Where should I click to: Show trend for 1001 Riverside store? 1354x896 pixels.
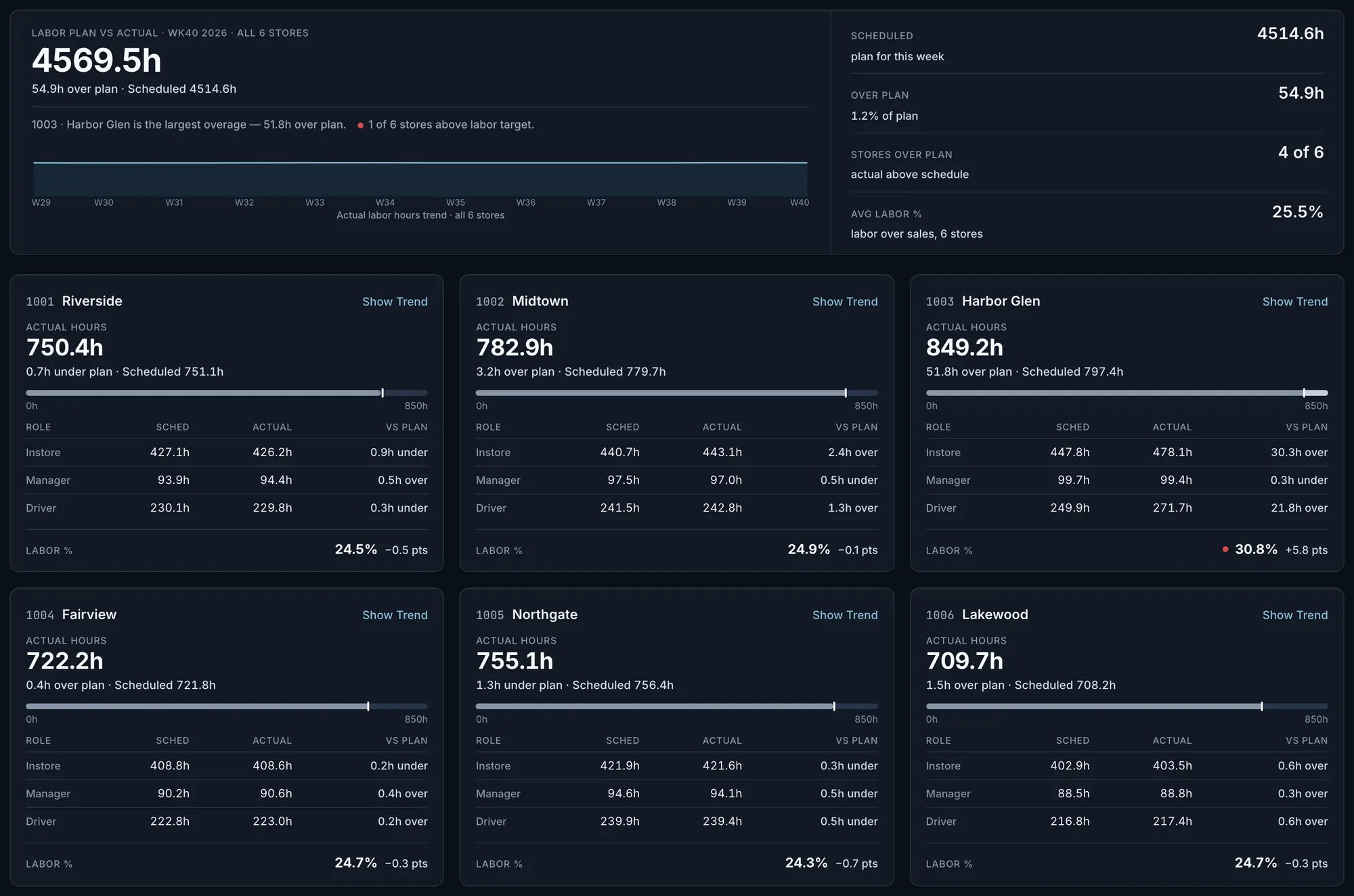395,302
